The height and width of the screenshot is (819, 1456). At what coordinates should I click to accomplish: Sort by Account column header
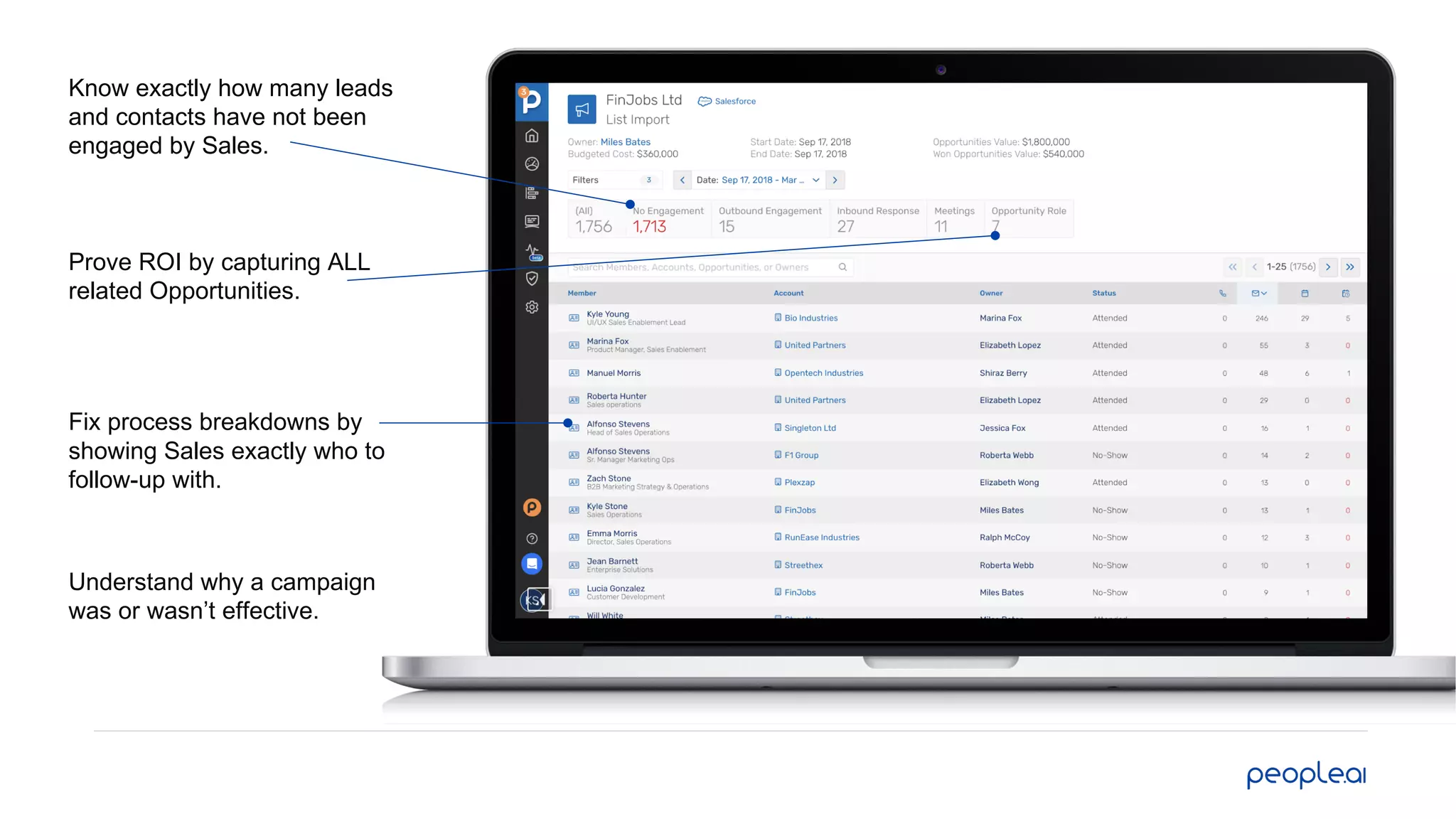(x=788, y=293)
